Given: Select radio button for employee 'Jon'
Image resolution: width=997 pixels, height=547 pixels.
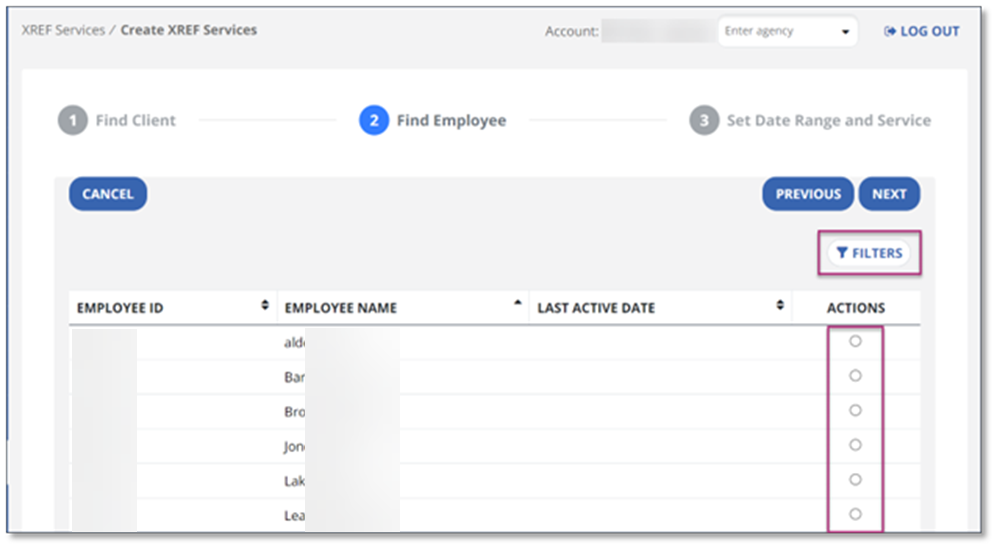Looking at the screenshot, I should [x=855, y=445].
